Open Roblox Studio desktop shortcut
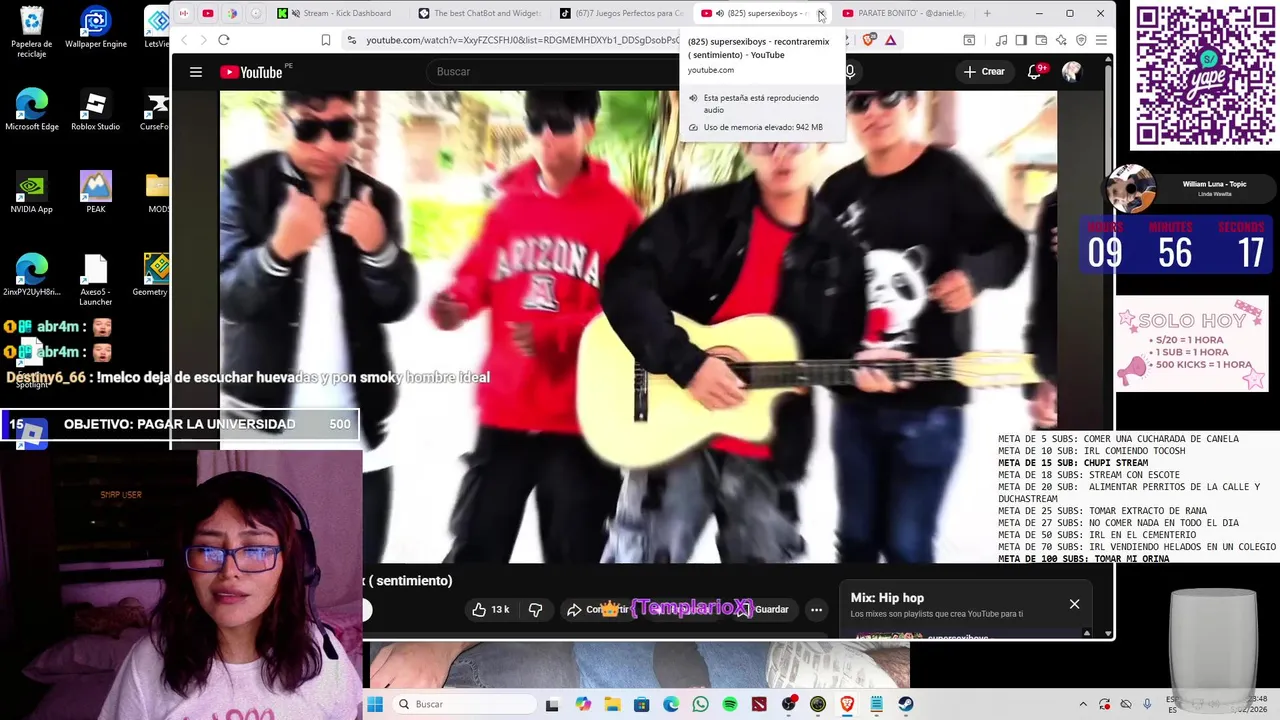Image resolution: width=1280 pixels, height=720 pixels. click(96, 110)
